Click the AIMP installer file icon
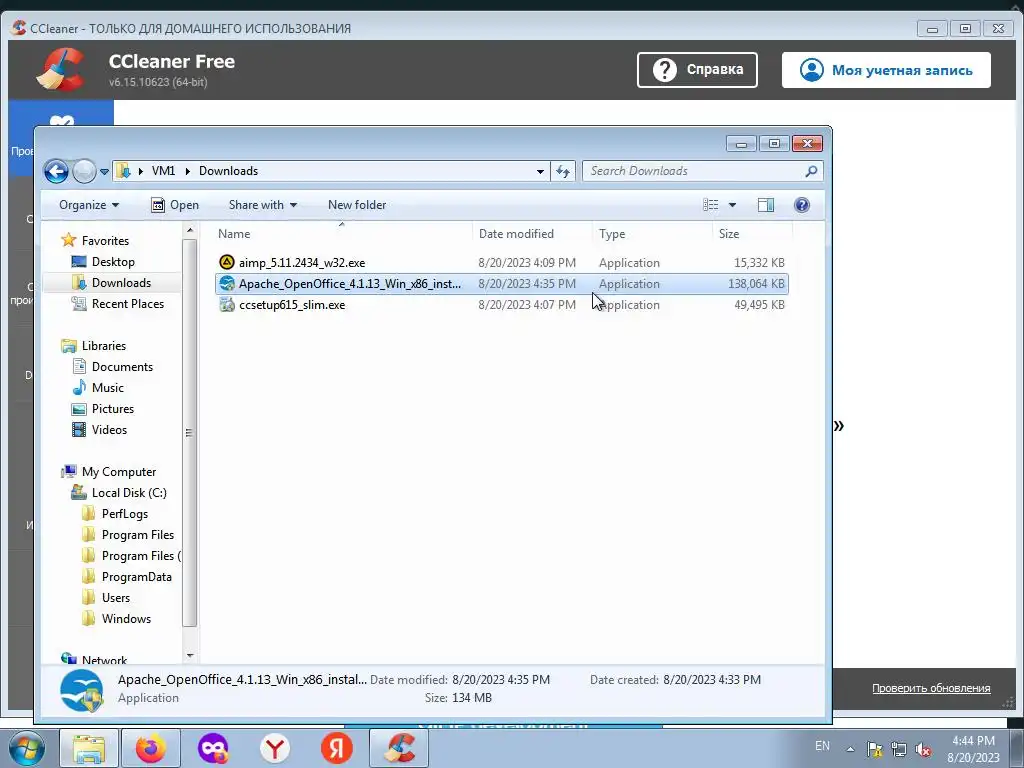 point(227,263)
